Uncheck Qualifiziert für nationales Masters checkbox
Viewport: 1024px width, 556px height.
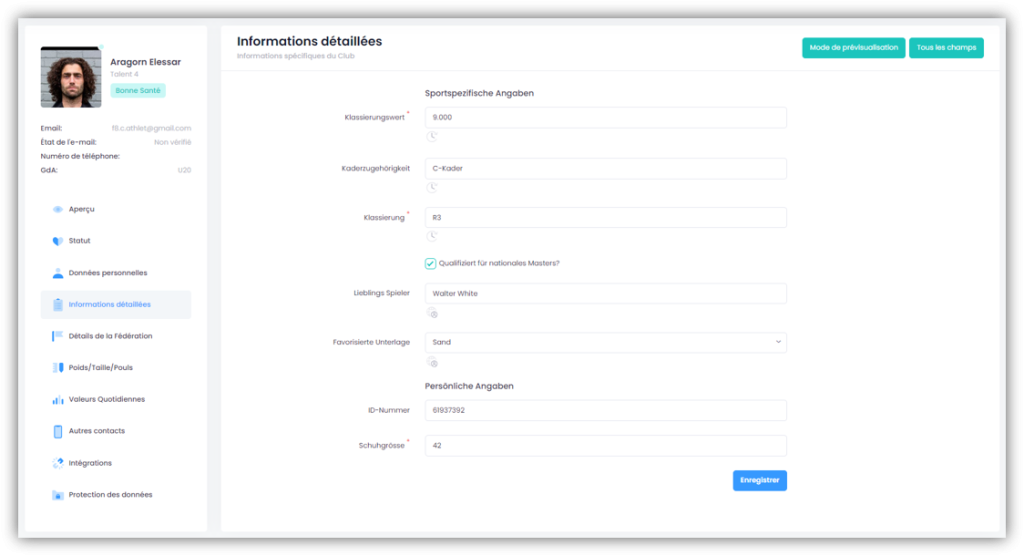click(x=431, y=263)
